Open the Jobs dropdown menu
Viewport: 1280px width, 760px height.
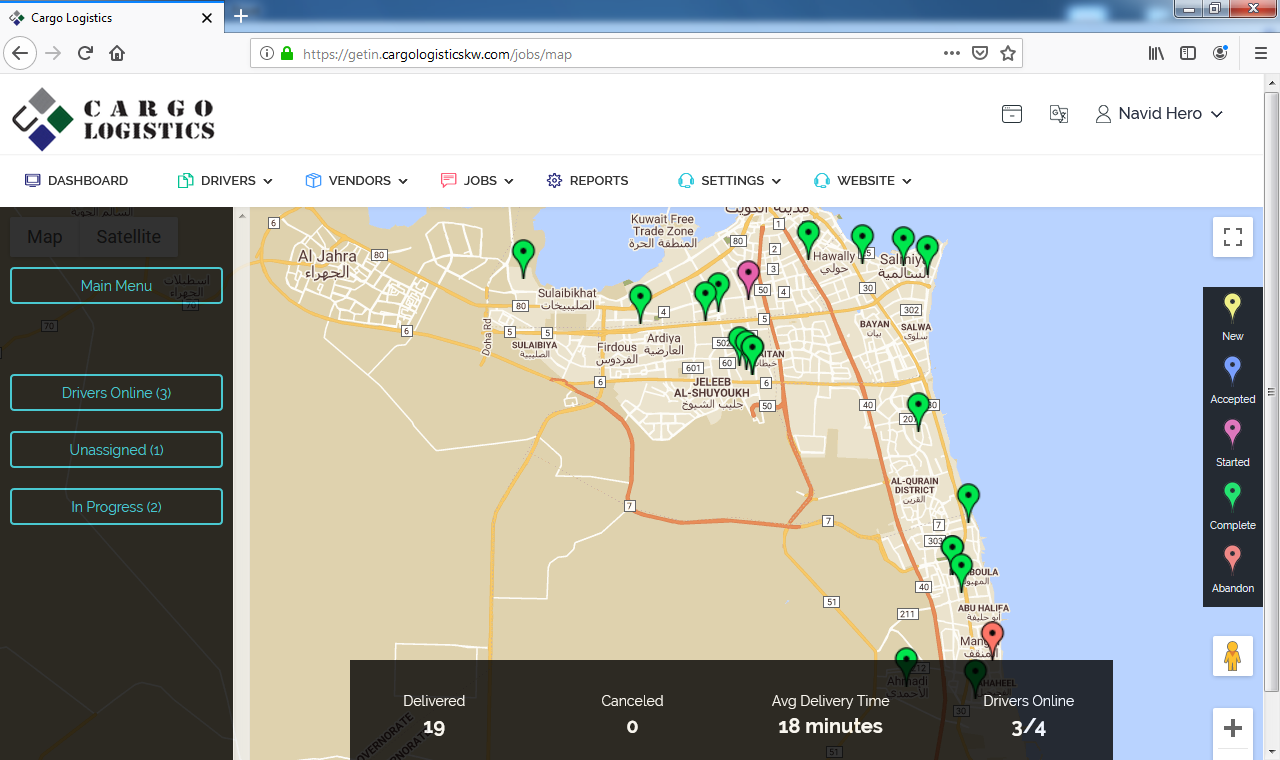point(478,181)
